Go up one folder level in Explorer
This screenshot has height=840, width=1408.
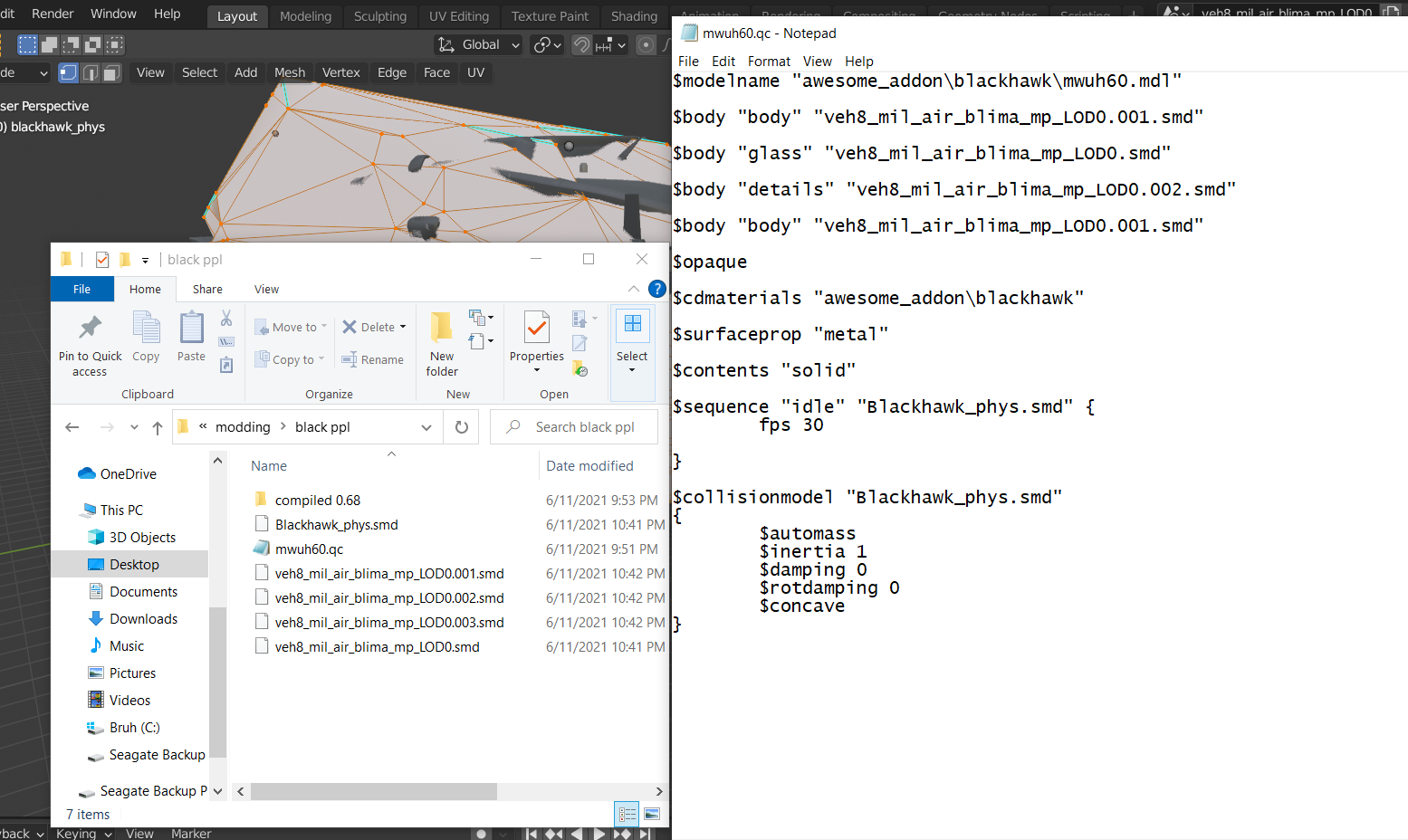click(158, 427)
